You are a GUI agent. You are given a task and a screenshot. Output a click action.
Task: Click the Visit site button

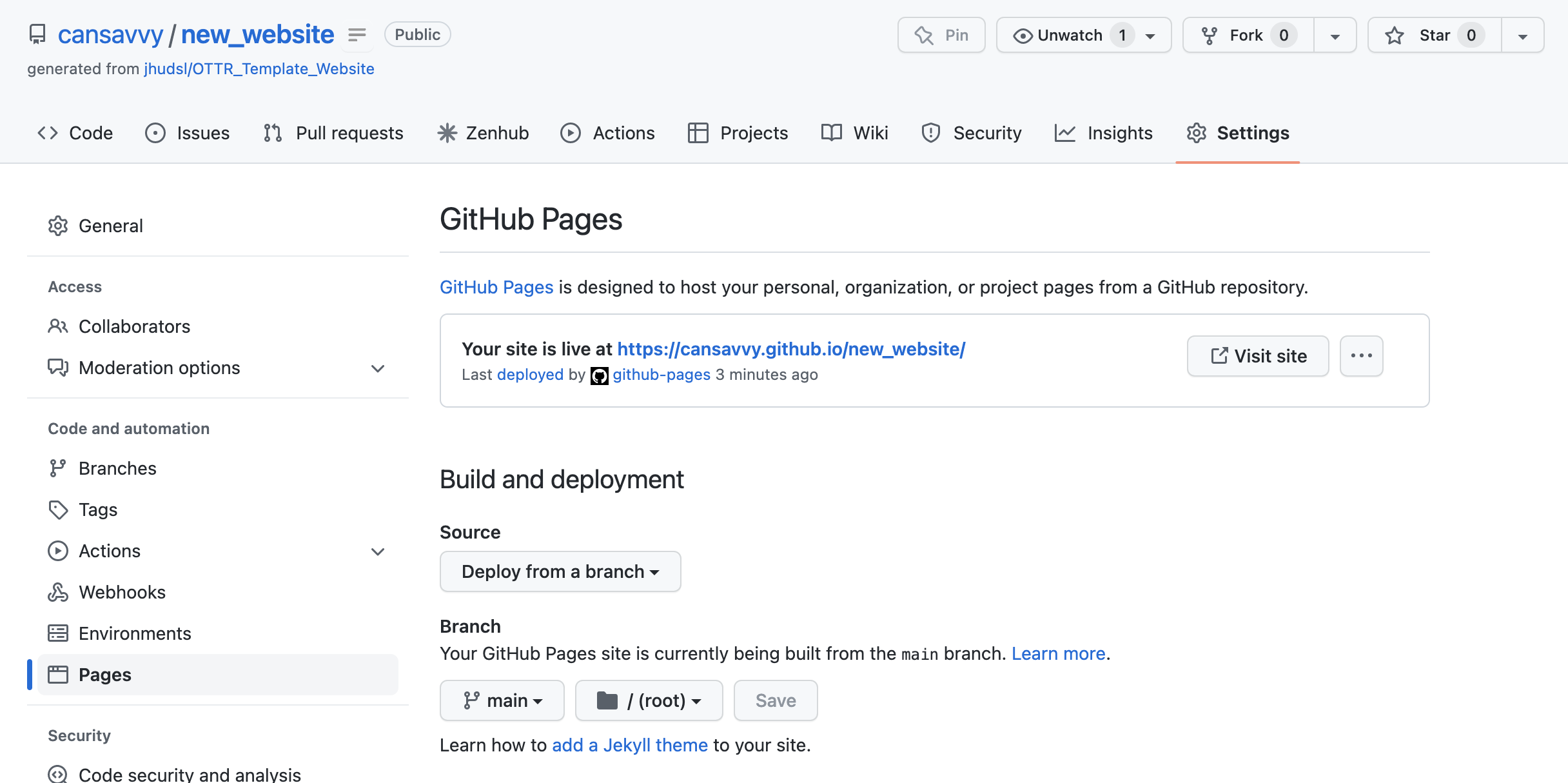click(x=1258, y=356)
